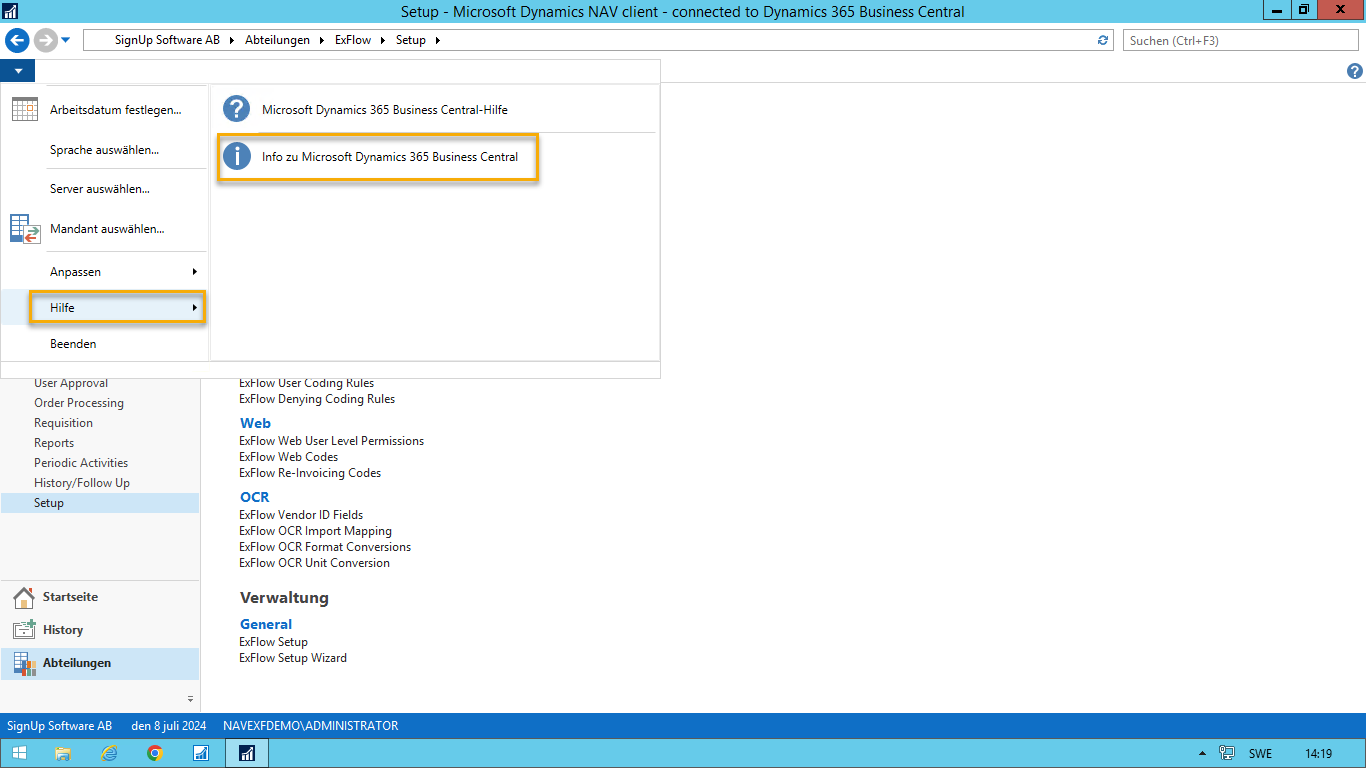Select Arbeitsdatum festlegen menu entry
The width and height of the screenshot is (1366, 768).
(116, 110)
